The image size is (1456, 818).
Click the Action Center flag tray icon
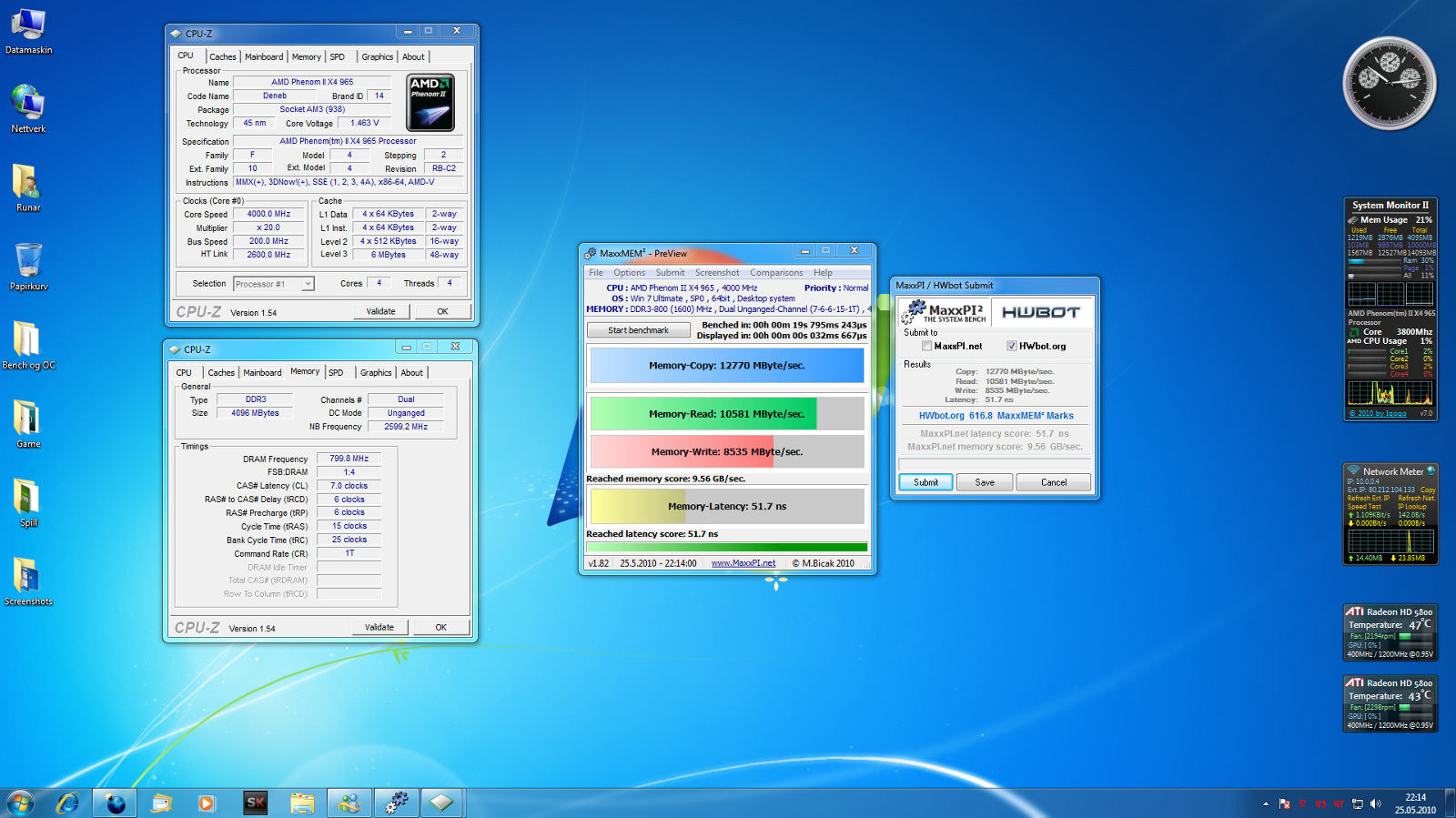pyautogui.click(x=1284, y=803)
